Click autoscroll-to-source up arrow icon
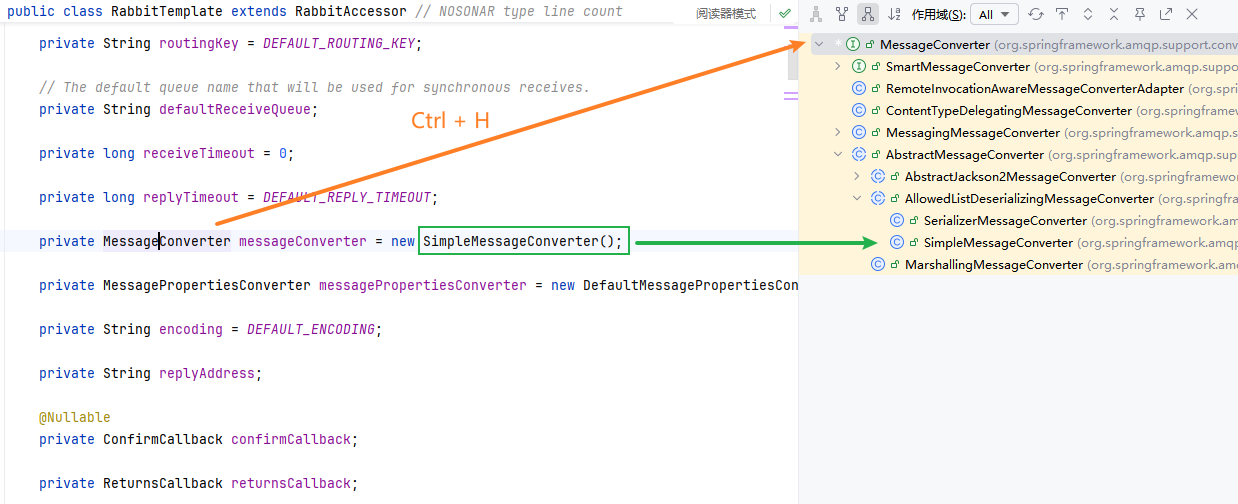This screenshot has height=504, width=1238. 1062,14
